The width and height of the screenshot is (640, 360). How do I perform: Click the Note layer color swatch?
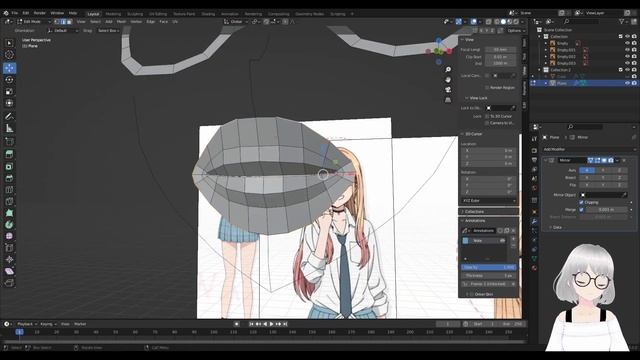click(466, 241)
